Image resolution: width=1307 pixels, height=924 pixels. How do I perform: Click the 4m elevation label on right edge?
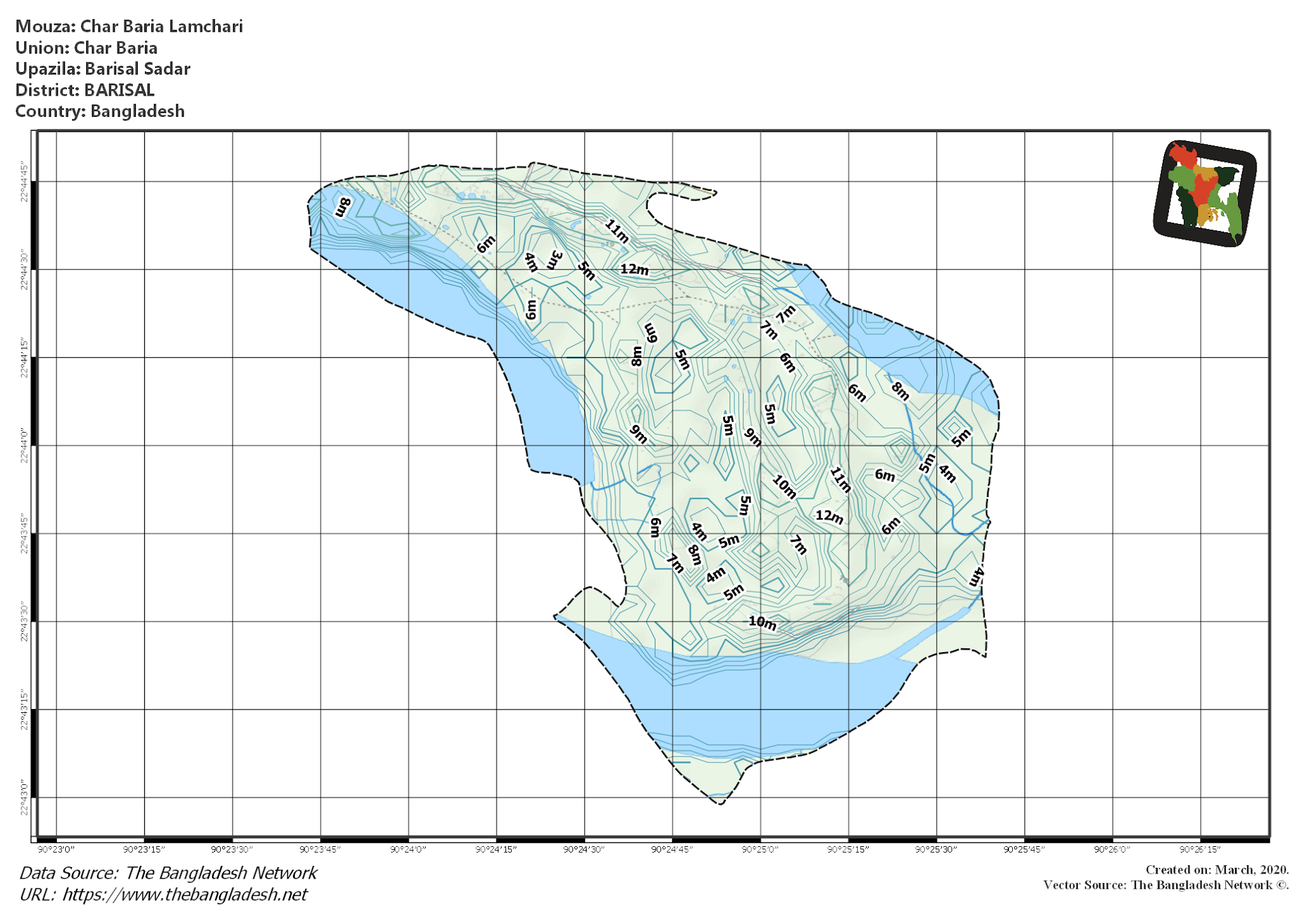[977, 577]
